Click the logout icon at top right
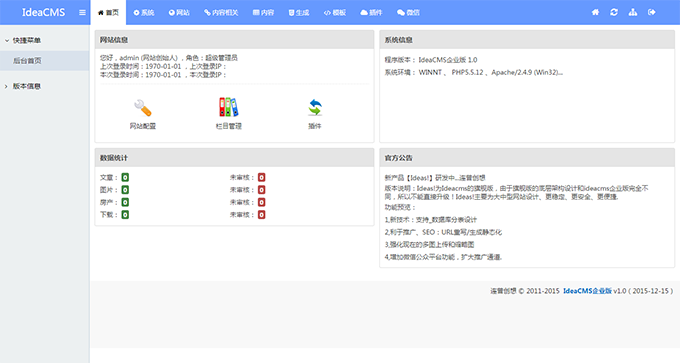Screen dimensions: 680x363 [651, 12]
